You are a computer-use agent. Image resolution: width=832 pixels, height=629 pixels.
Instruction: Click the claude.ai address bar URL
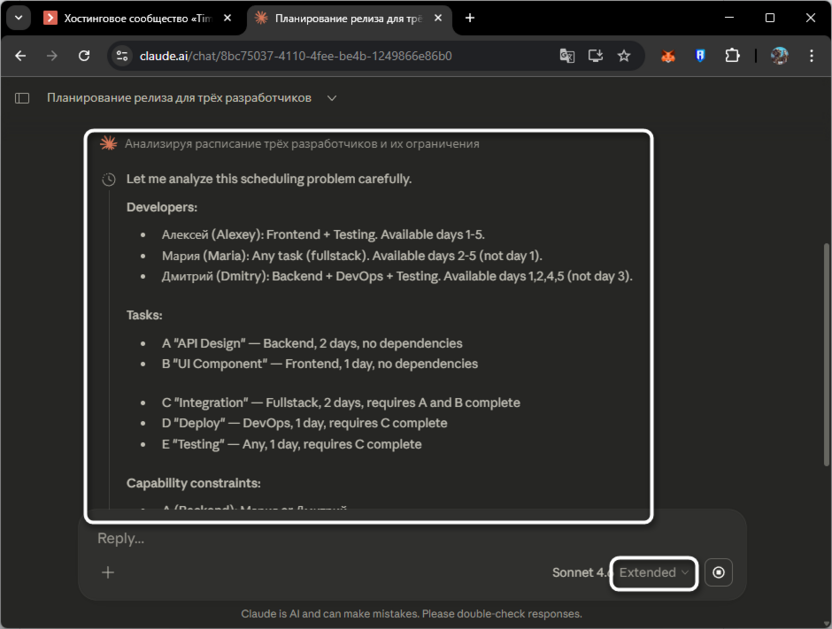click(x=296, y=56)
